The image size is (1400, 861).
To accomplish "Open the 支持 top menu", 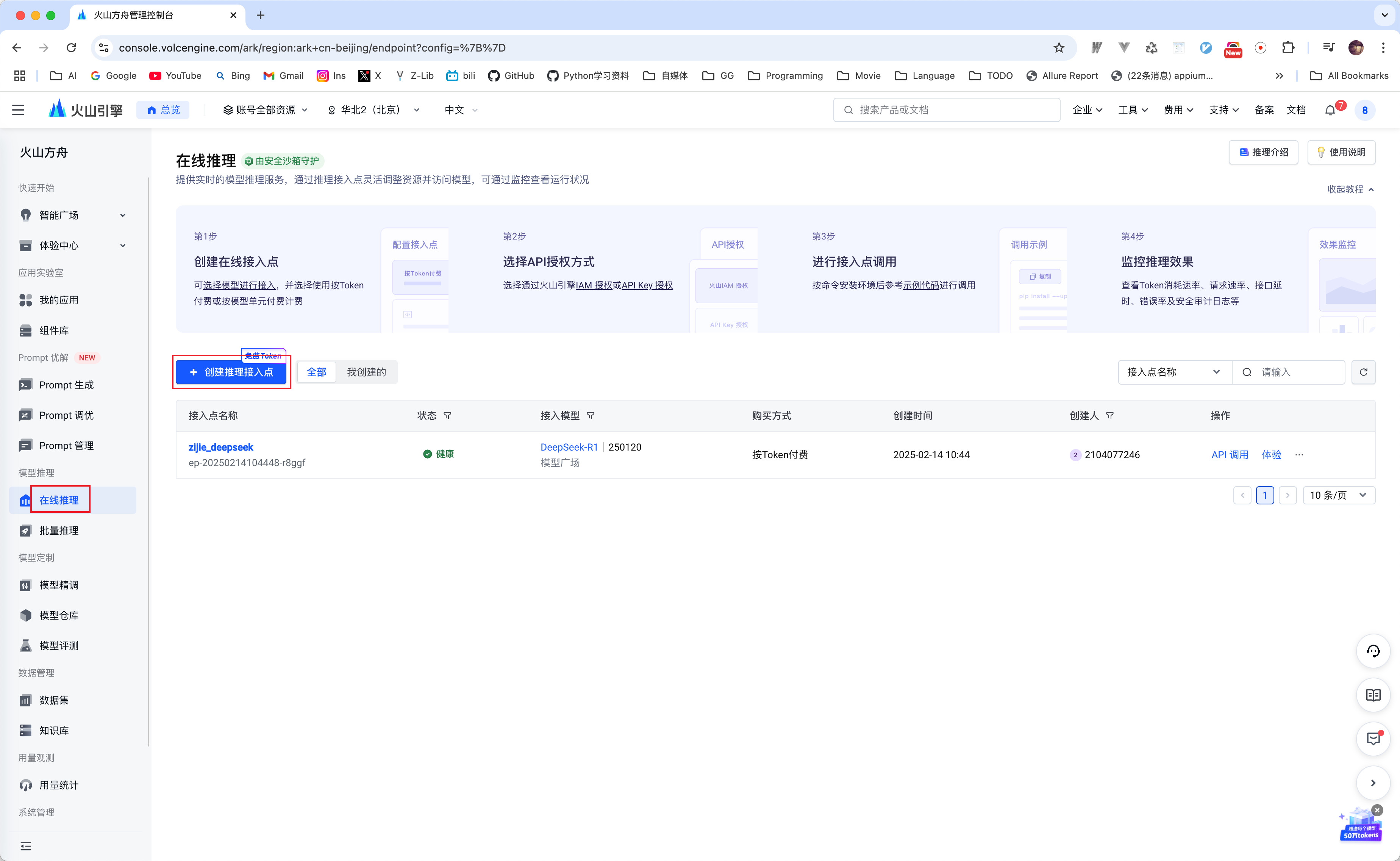I will (1224, 110).
